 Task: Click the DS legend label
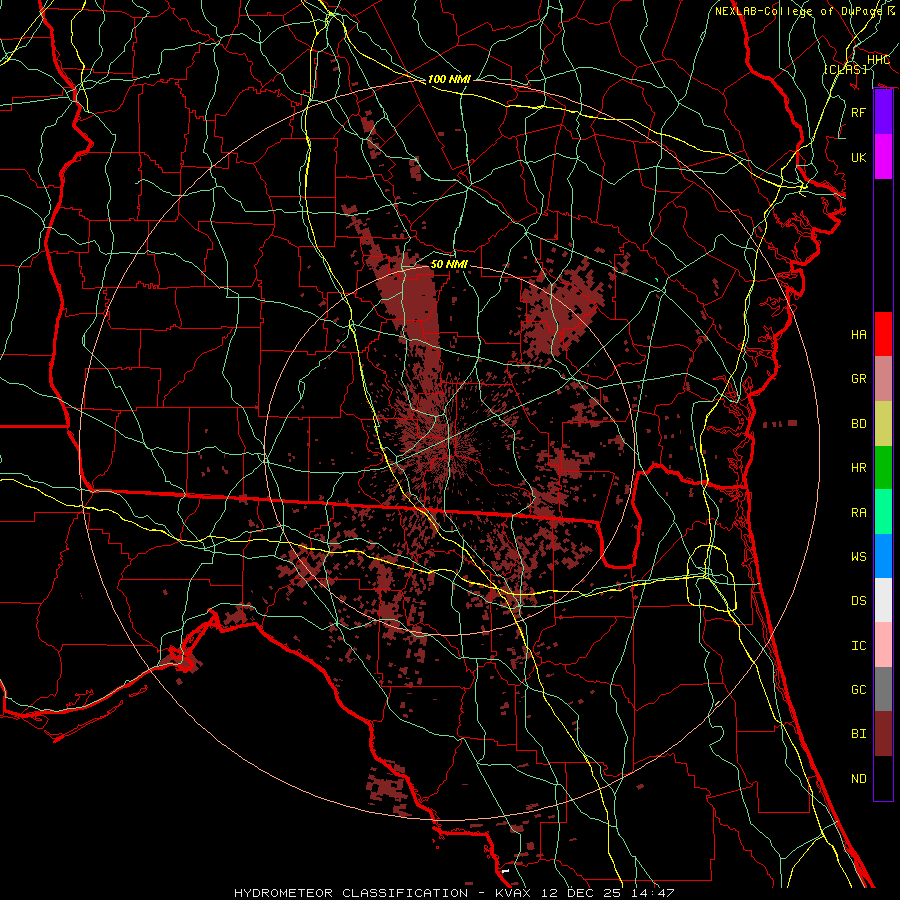pyautogui.click(x=858, y=601)
